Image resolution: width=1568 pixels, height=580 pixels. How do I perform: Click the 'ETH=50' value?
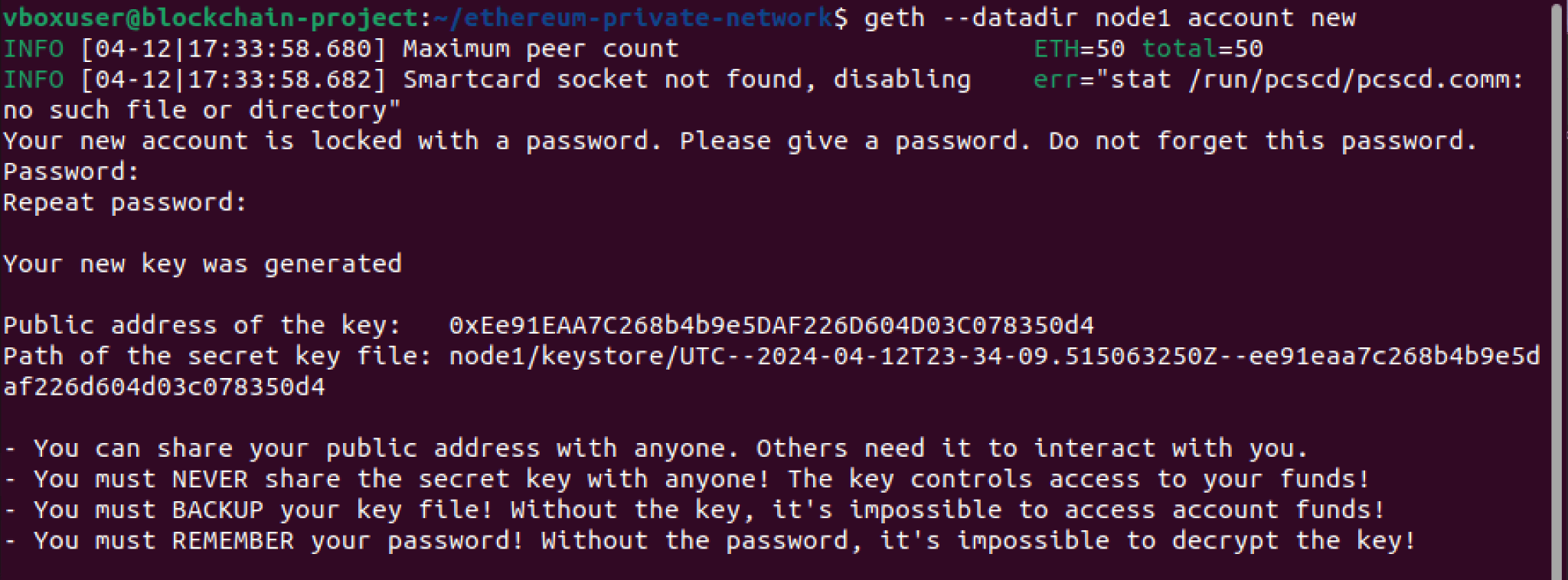[x=1079, y=49]
